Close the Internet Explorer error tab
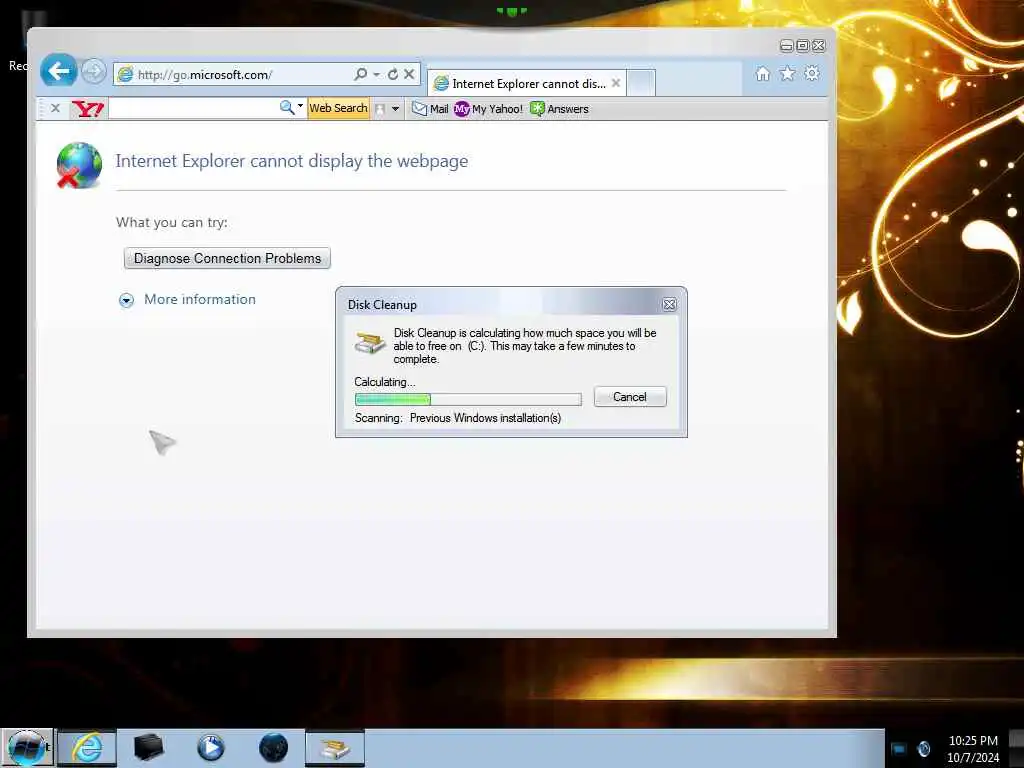 pos(616,83)
